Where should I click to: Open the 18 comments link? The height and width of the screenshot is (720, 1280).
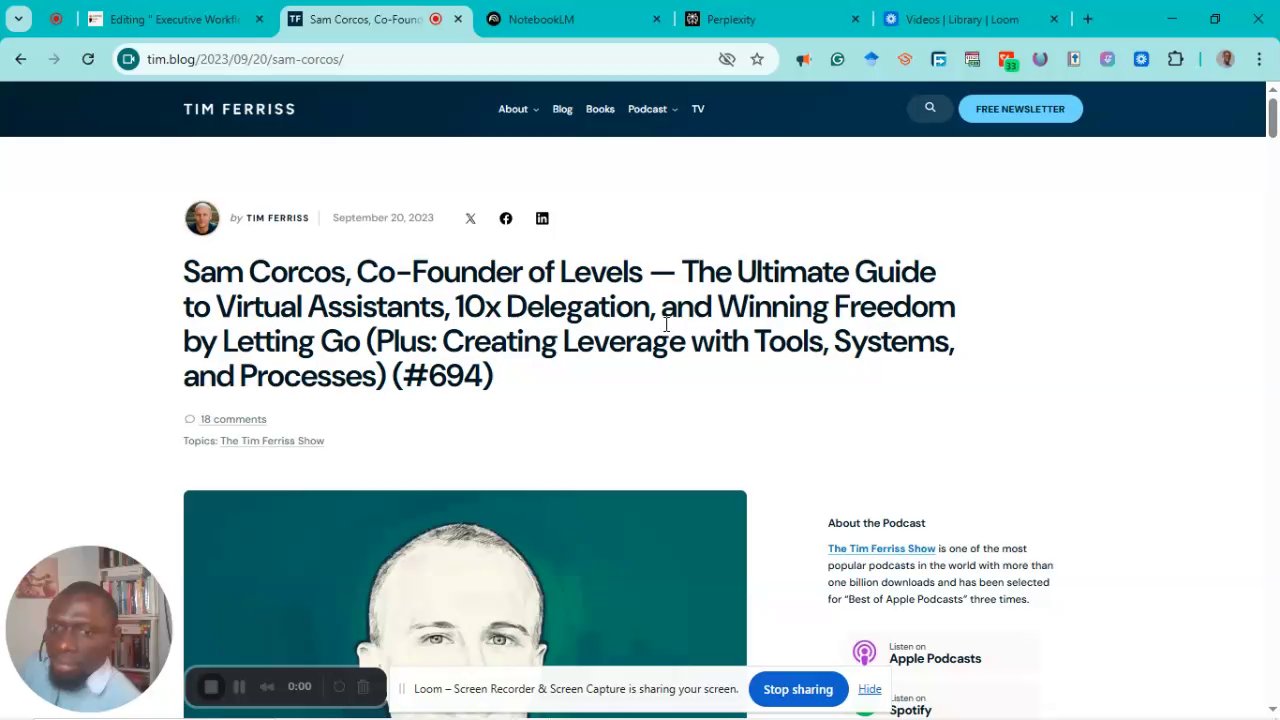point(233,419)
